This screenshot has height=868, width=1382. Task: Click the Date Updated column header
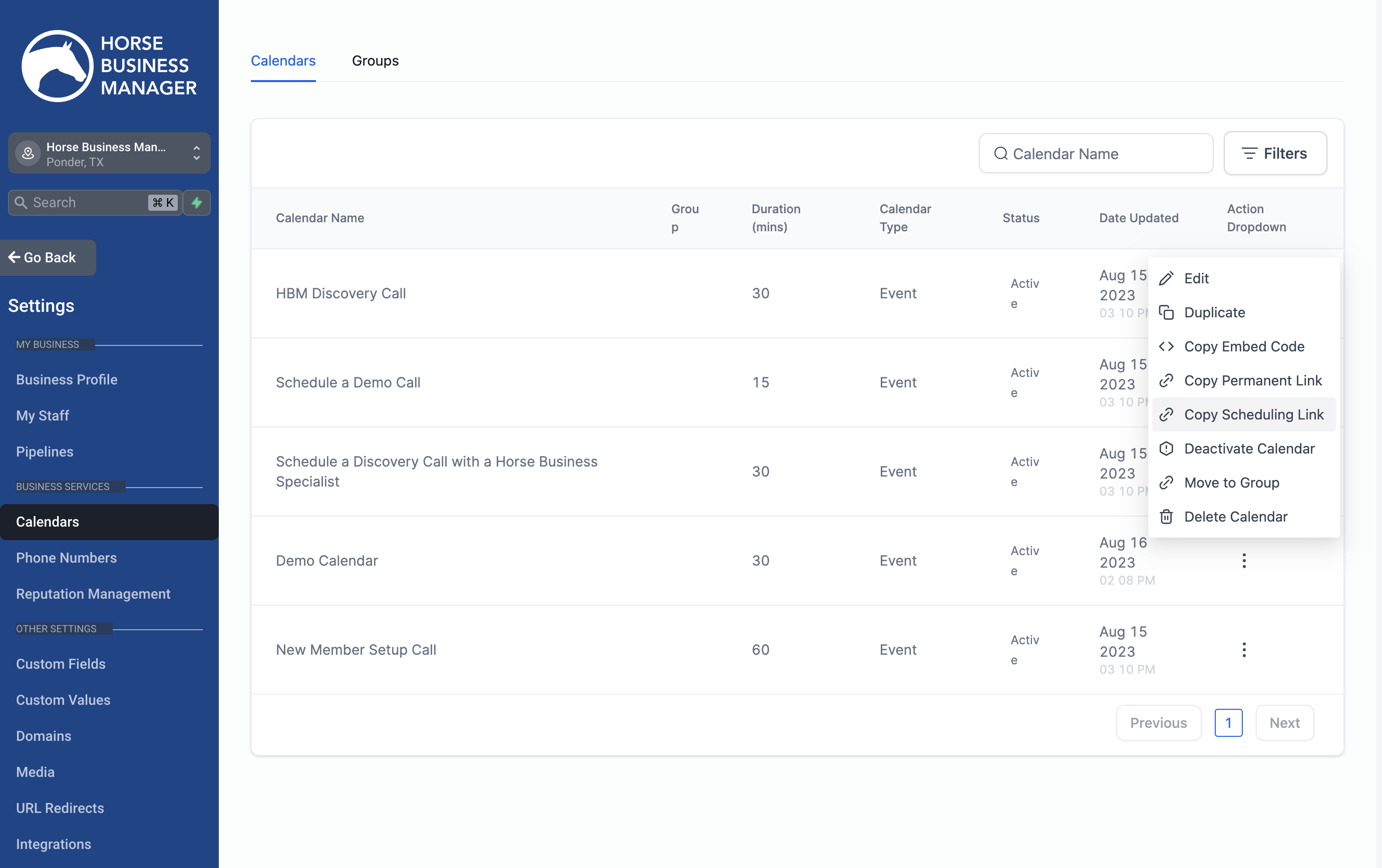(1139, 218)
